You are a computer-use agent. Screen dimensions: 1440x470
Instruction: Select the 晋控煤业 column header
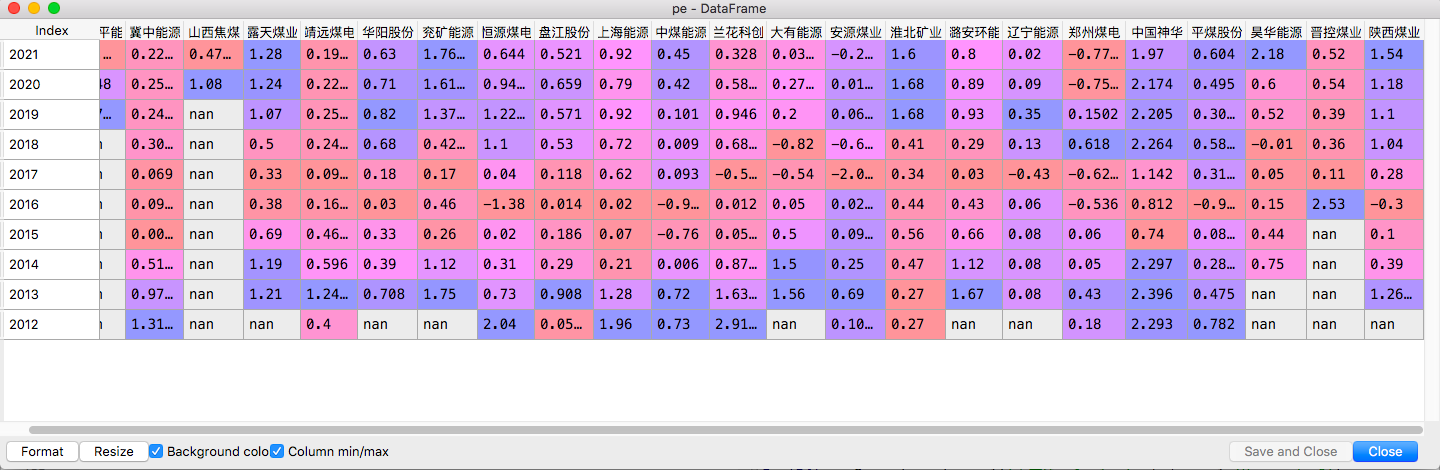click(x=1336, y=32)
